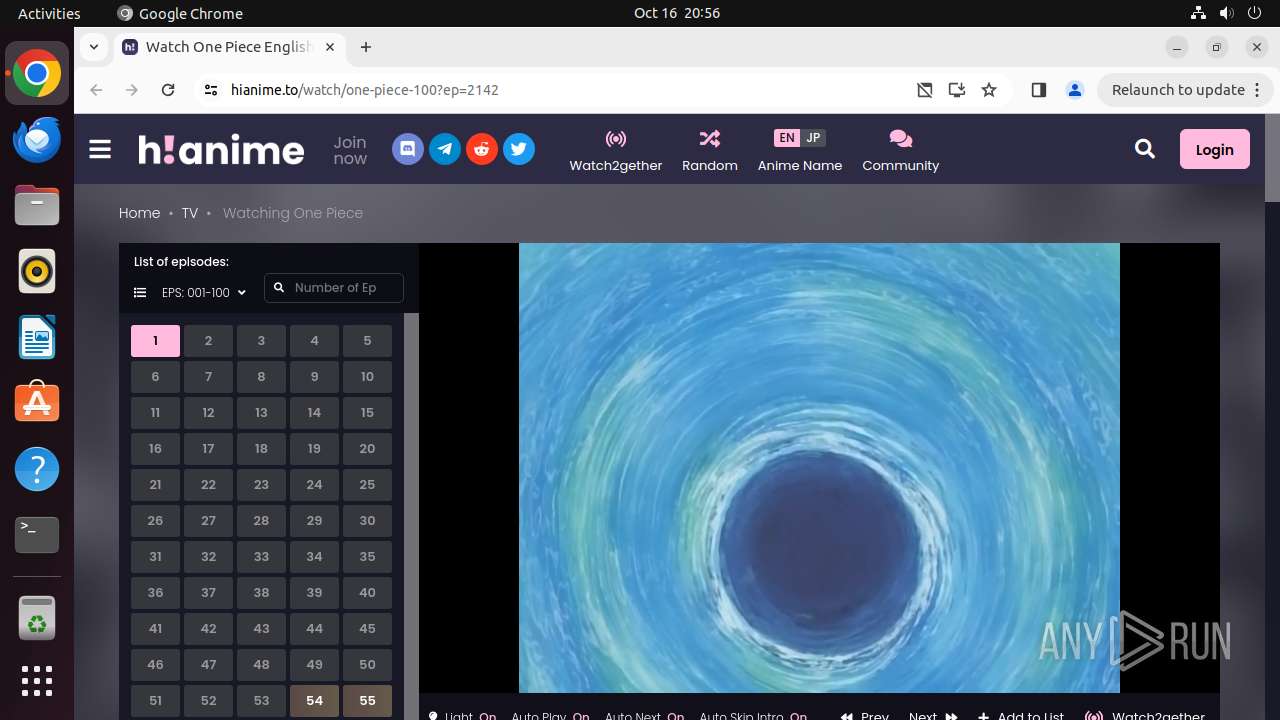View site information icon in address bar

point(210,90)
